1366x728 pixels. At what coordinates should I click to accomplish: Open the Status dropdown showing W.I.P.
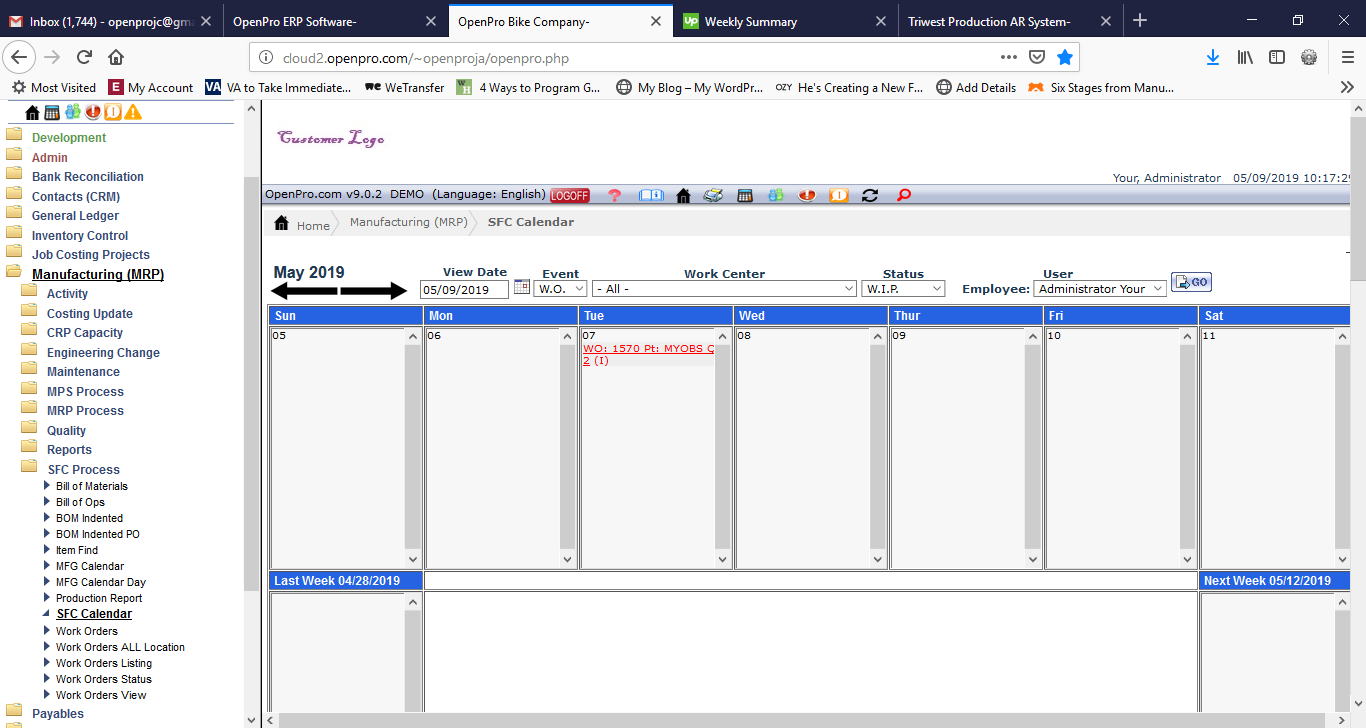pos(903,289)
